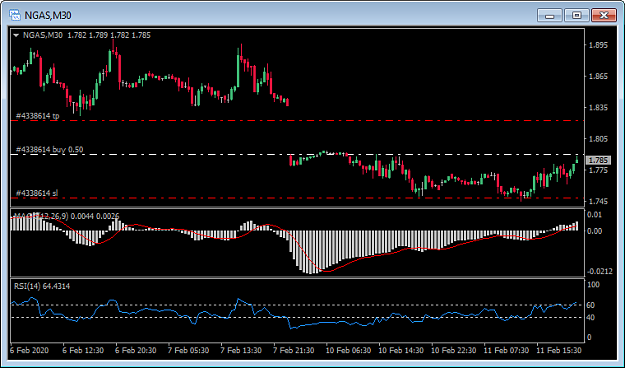The image size is (625, 368).
Task: Click the 1.895 price scale value
Action: tap(599, 45)
